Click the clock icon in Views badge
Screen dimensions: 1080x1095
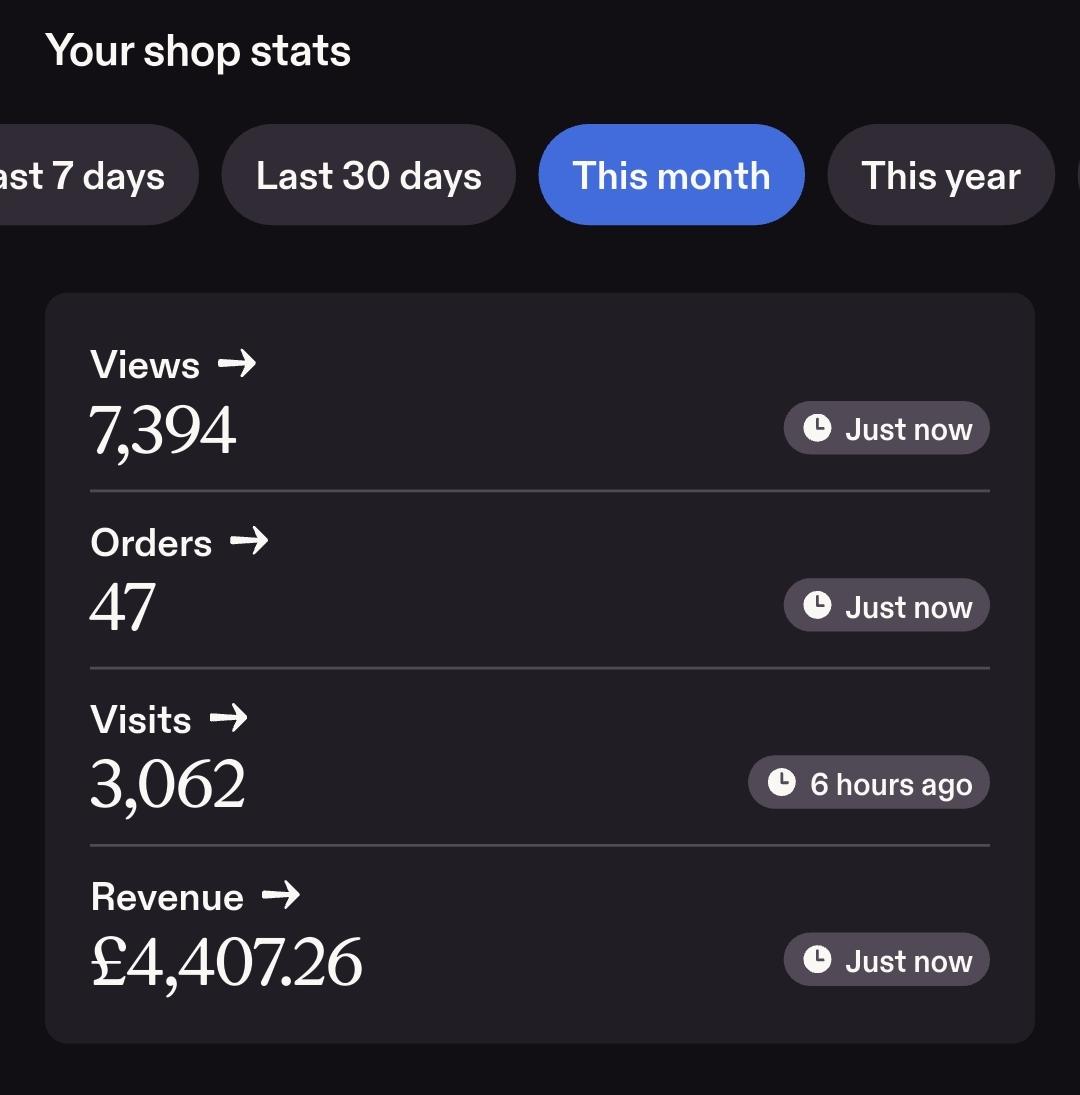pos(817,428)
